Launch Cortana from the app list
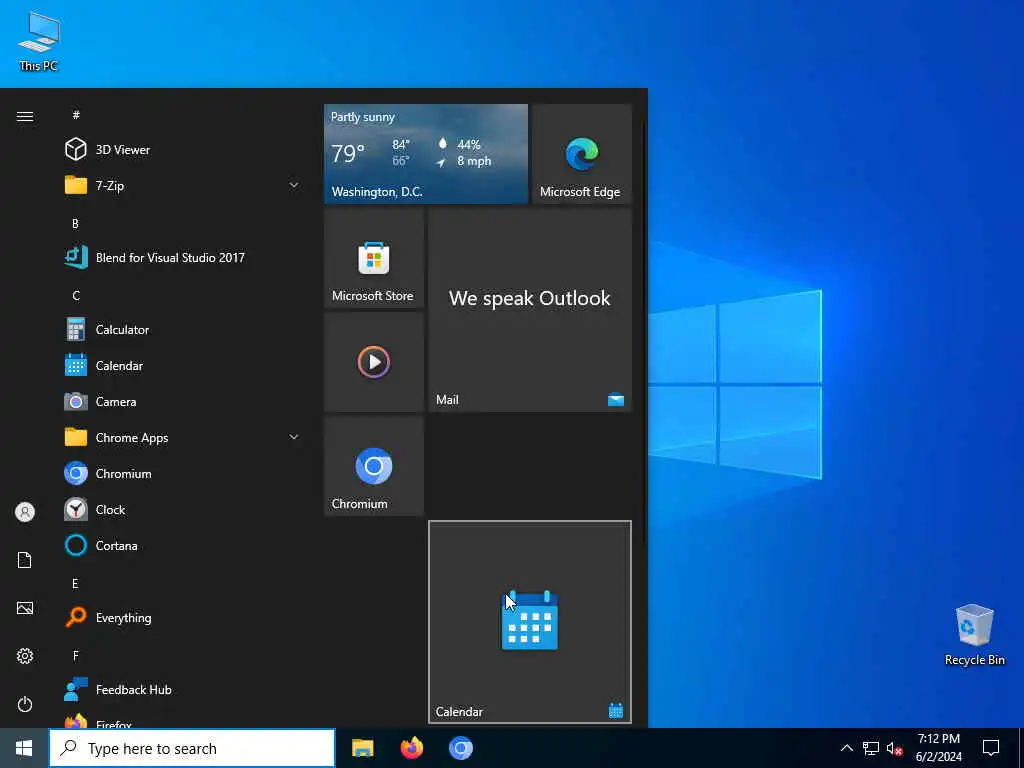This screenshot has height=768, width=1024. point(183,545)
